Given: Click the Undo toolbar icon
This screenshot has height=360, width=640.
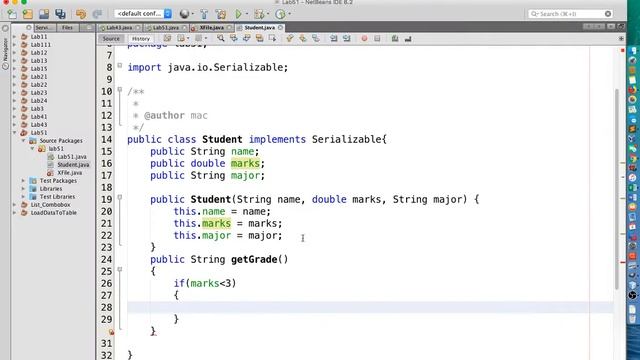Looking at the screenshot, I should 81,14.
